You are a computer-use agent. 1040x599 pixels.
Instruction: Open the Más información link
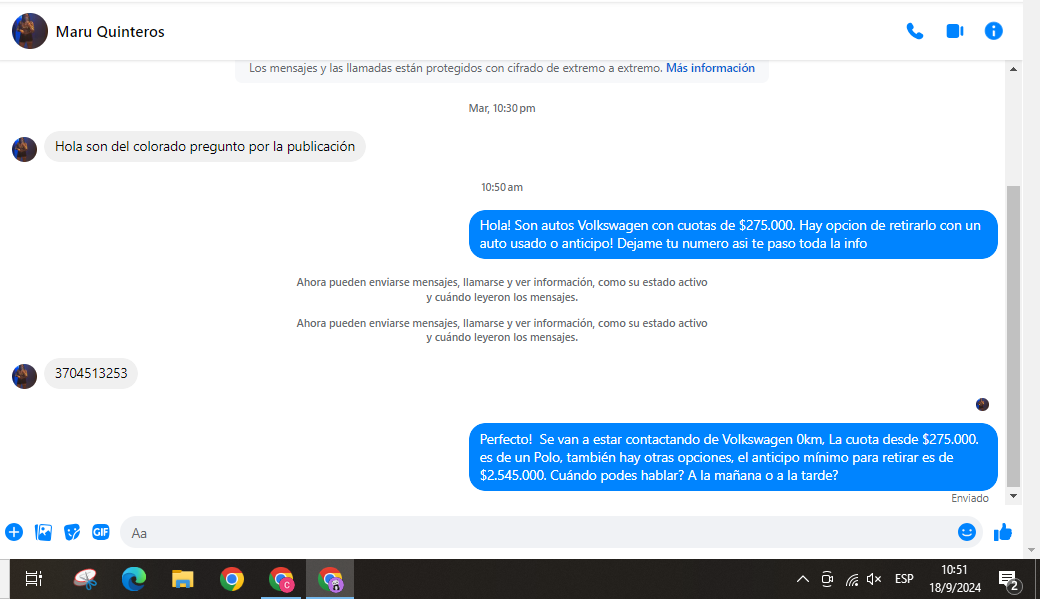pyautogui.click(x=710, y=68)
